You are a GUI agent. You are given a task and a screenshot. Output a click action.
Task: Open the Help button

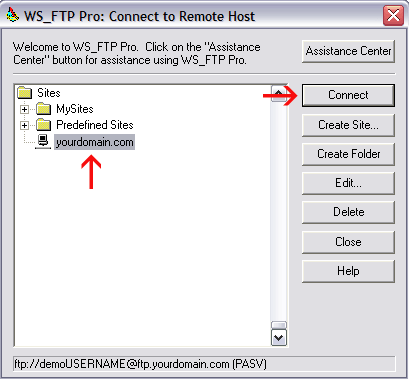click(x=348, y=271)
